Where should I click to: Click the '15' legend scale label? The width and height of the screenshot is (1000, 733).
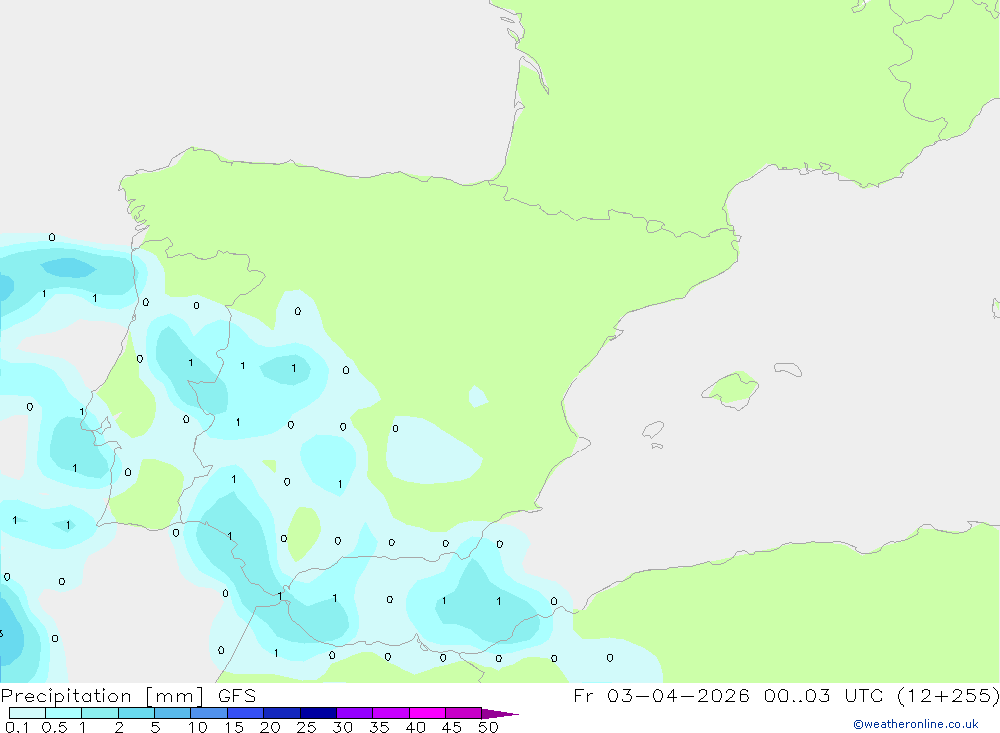pos(234,727)
